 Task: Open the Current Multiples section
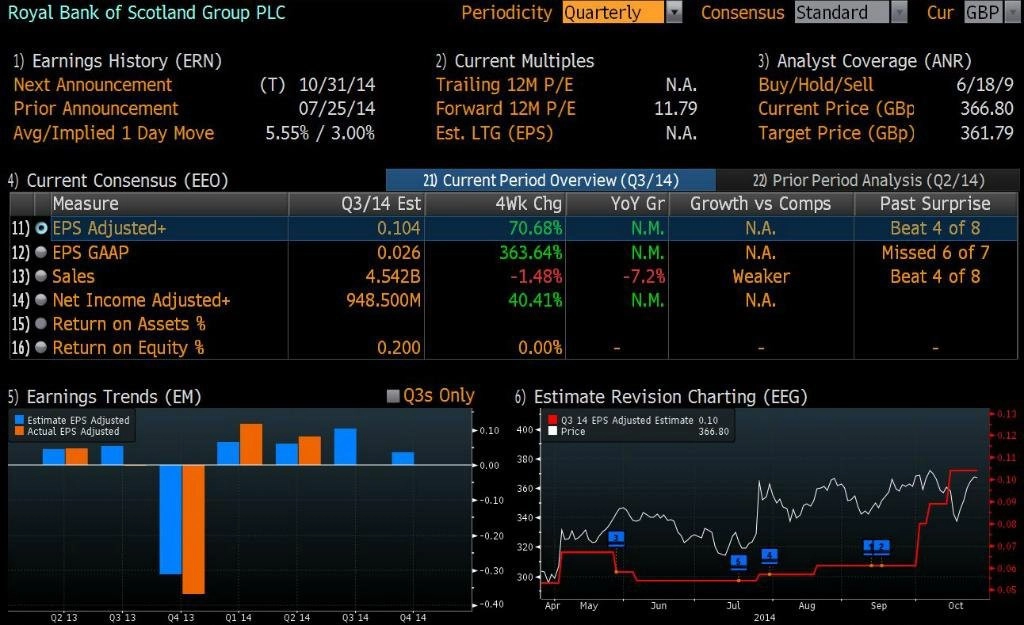click(x=515, y=61)
